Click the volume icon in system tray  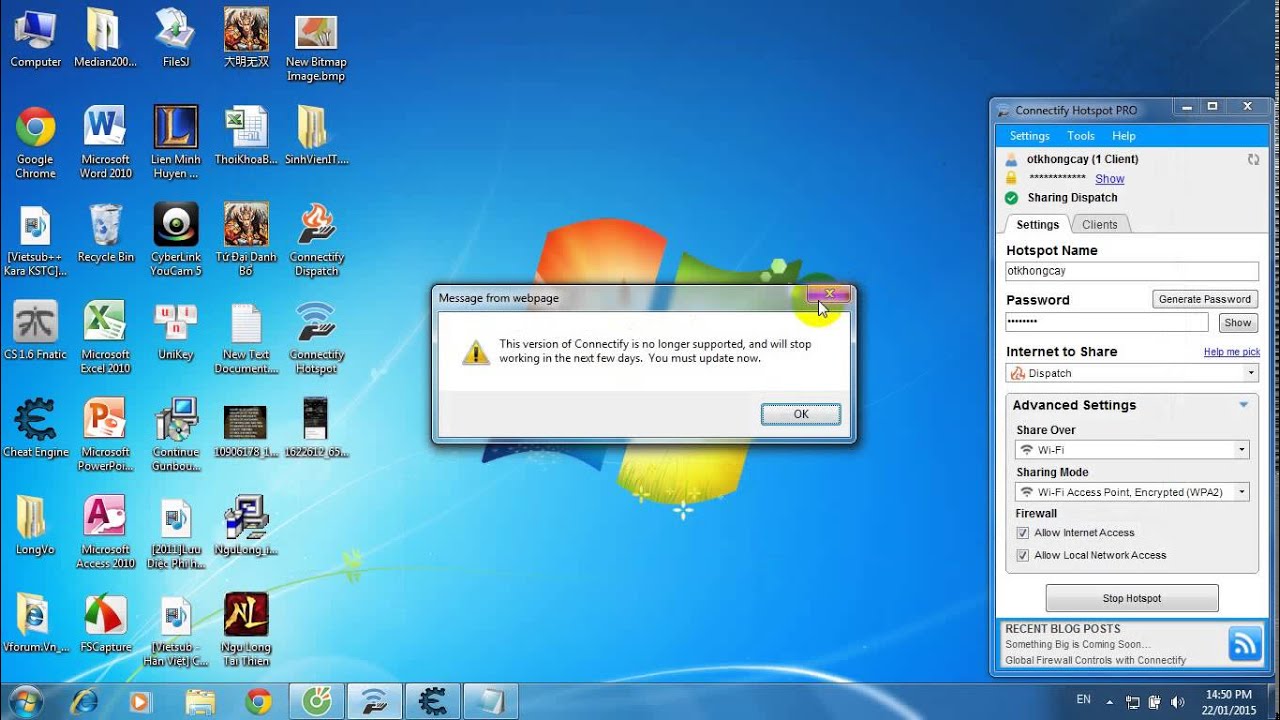pyautogui.click(x=1177, y=702)
